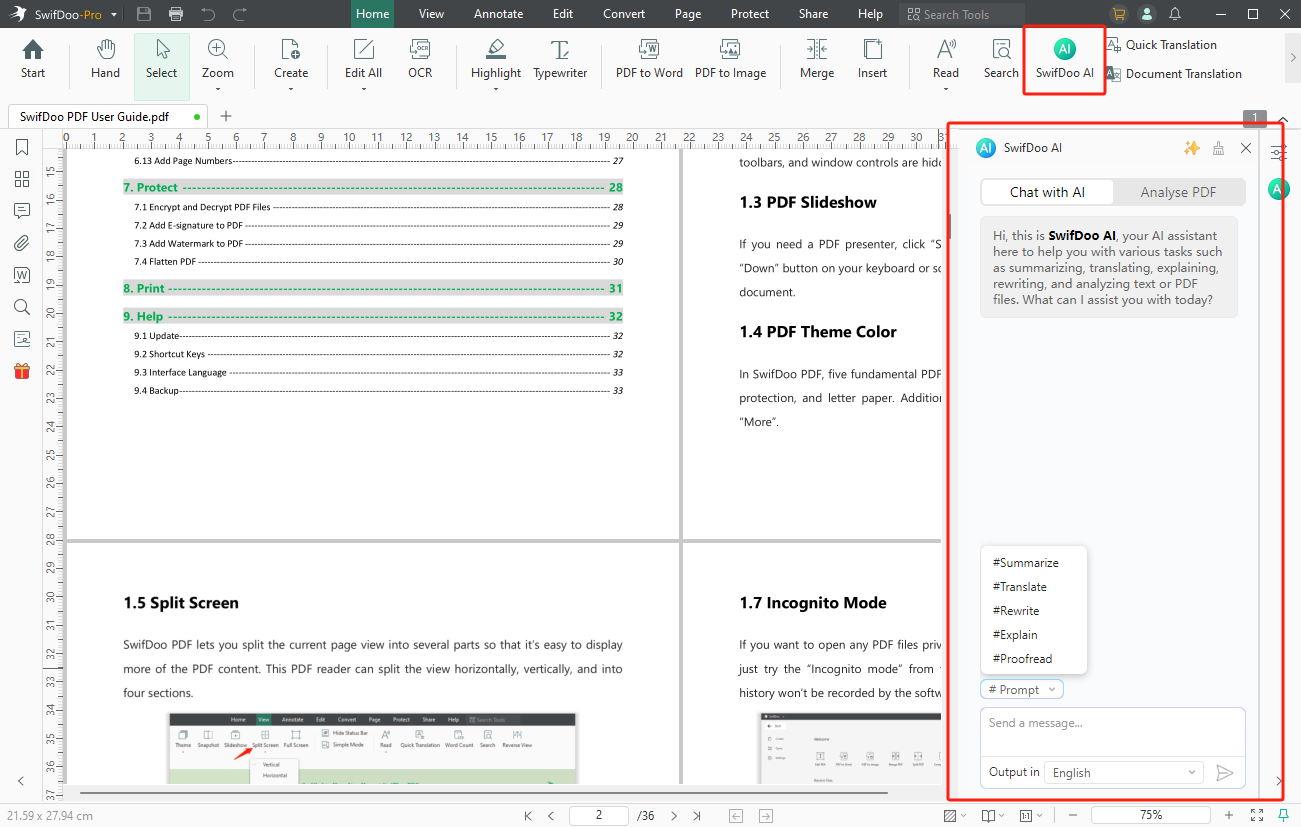The image size is (1301, 827).
Task: Open the page display mode dropdown
Action: point(993,815)
